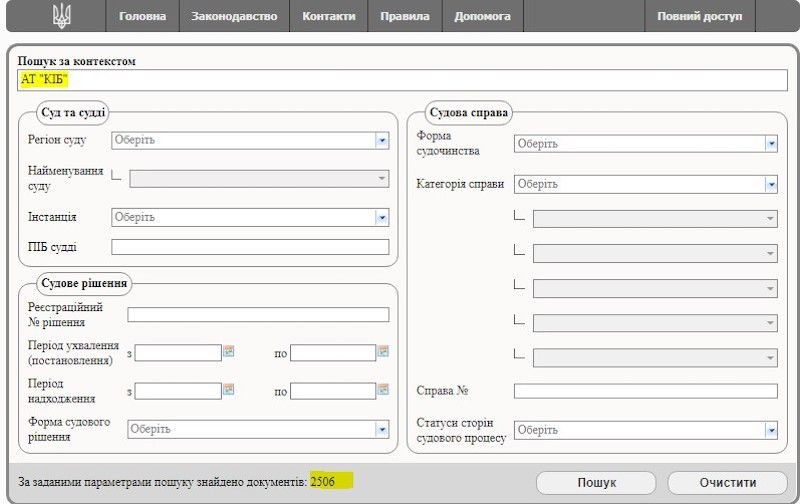Open the Форма судочинства dropdown
The height and width of the screenshot is (504, 800).
coord(770,144)
